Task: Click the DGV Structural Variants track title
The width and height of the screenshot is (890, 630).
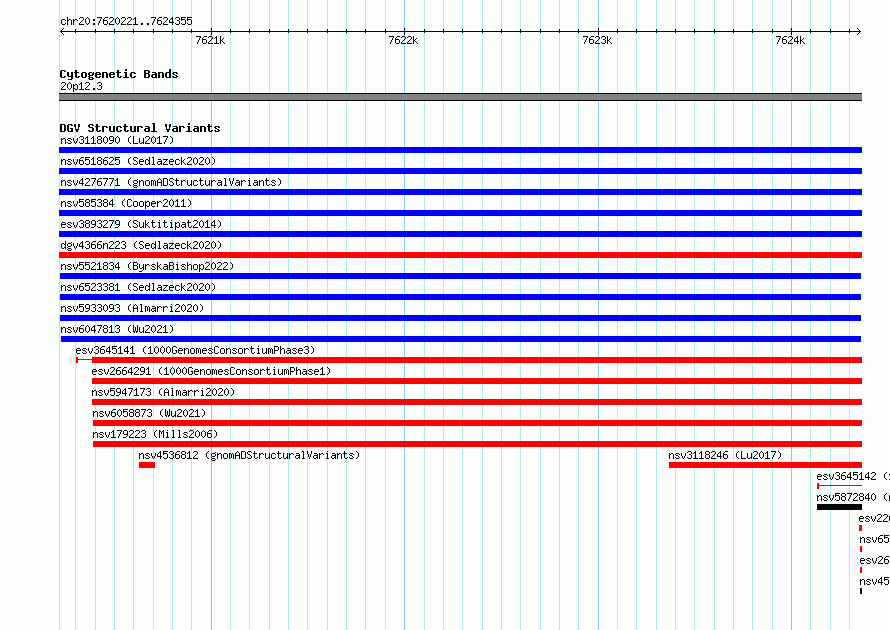Action: (x=140, y=128)
